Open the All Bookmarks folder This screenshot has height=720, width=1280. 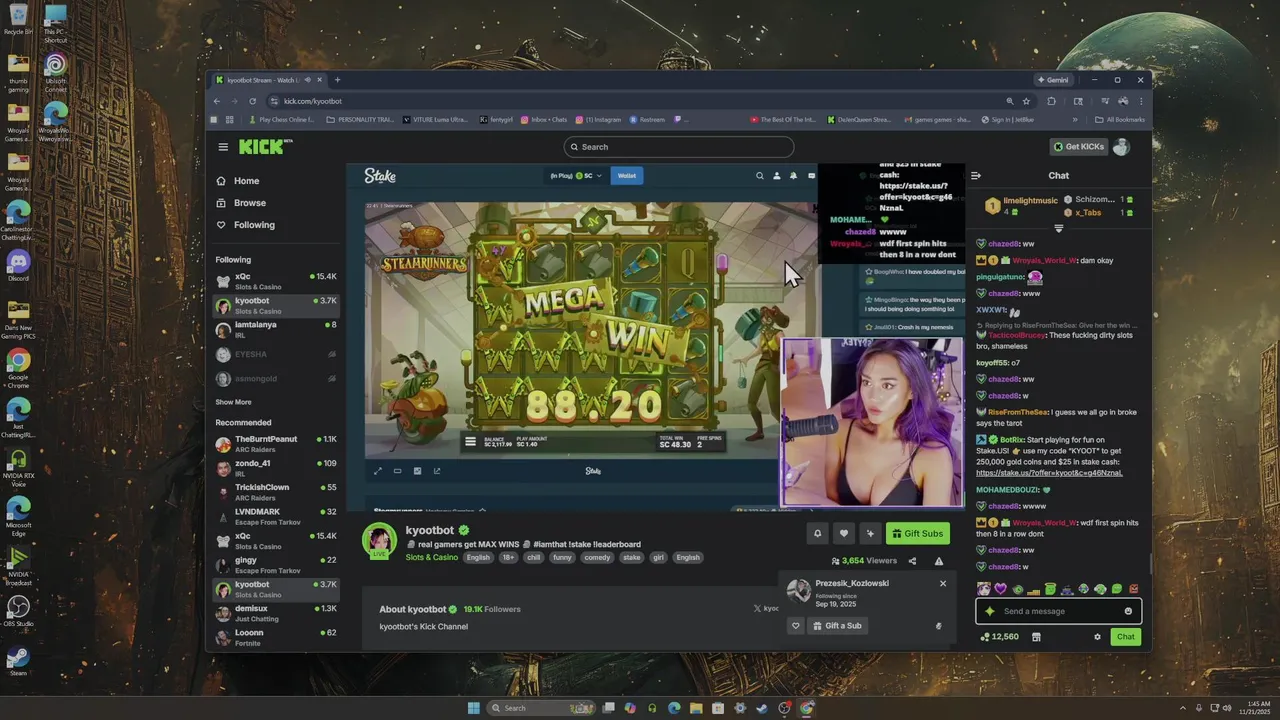[1120, 120]
